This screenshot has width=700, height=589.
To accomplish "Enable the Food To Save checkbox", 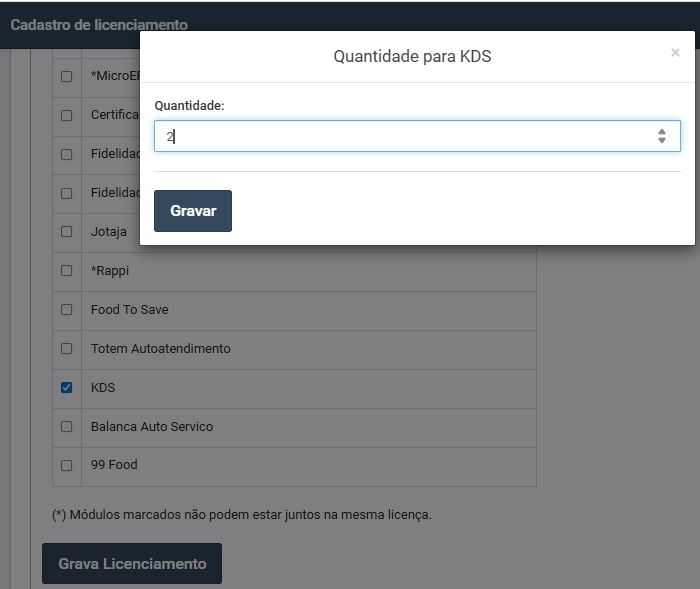I will [x=67, y=310].
